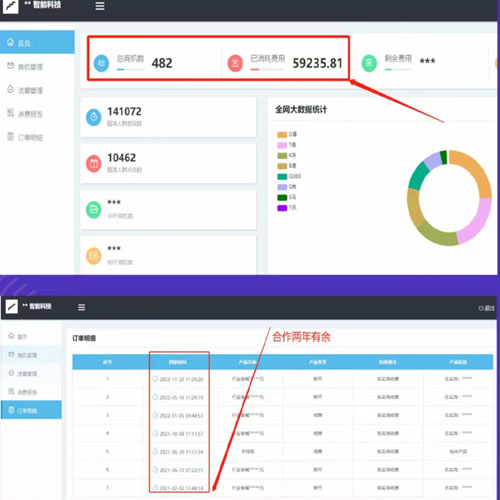Click the red calendar icon next to 10462
The image size is (500, 500).
(x=94, y=164)
